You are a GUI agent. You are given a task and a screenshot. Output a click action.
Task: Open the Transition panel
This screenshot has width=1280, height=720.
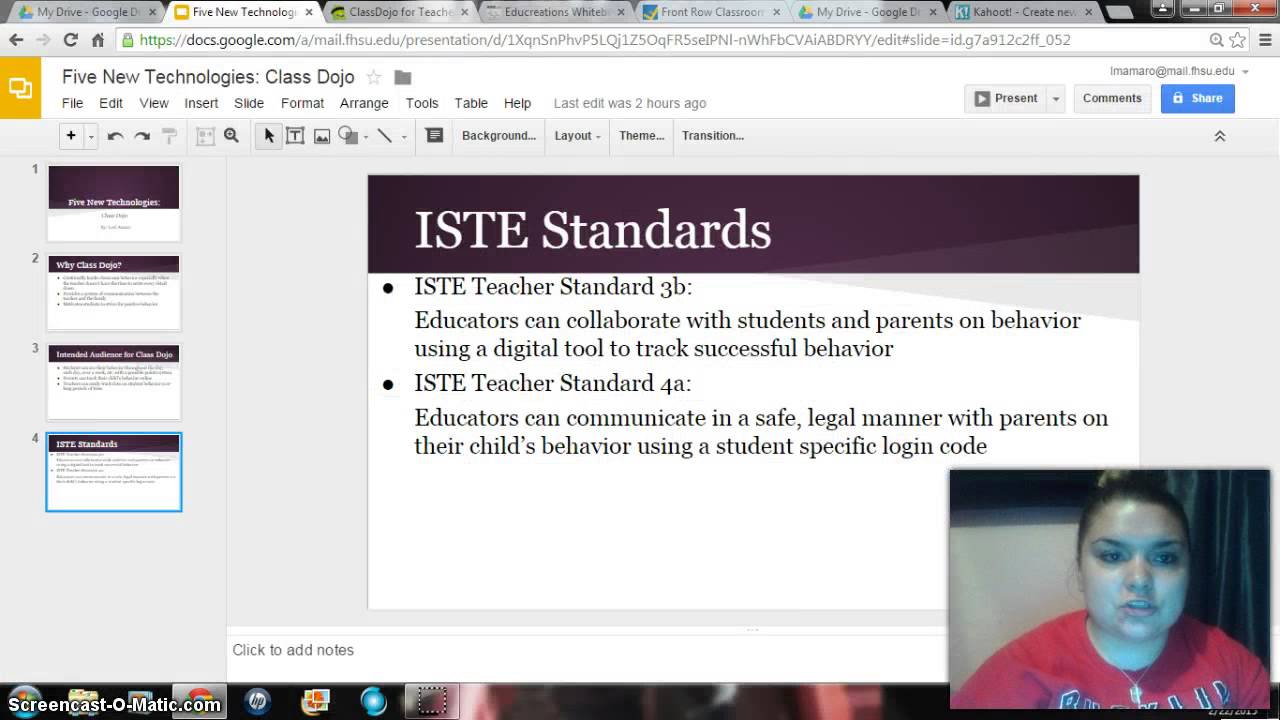[713, 136]
